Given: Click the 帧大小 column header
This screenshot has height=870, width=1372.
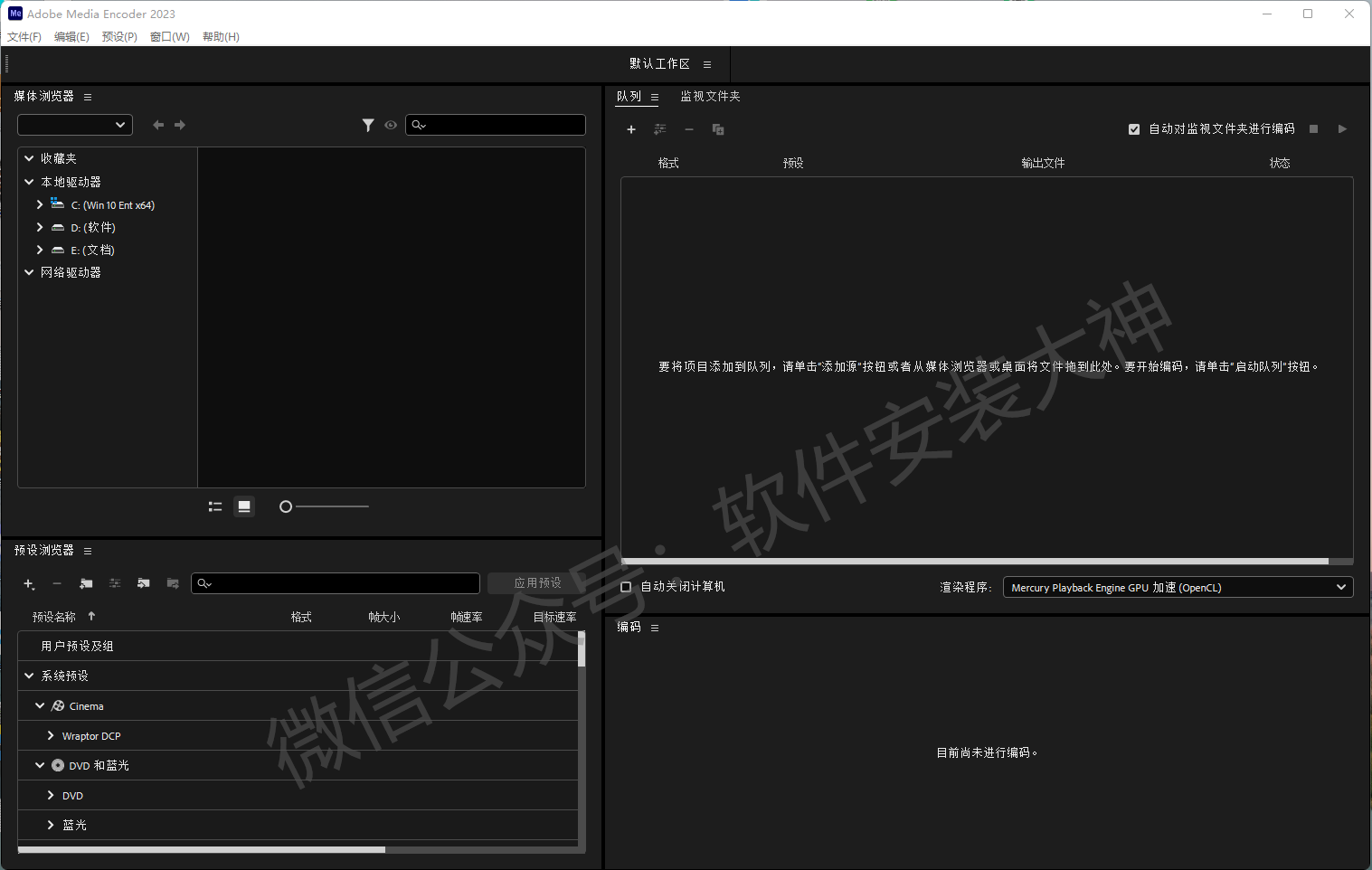Looking at the screenshot, I should [384, 617].
